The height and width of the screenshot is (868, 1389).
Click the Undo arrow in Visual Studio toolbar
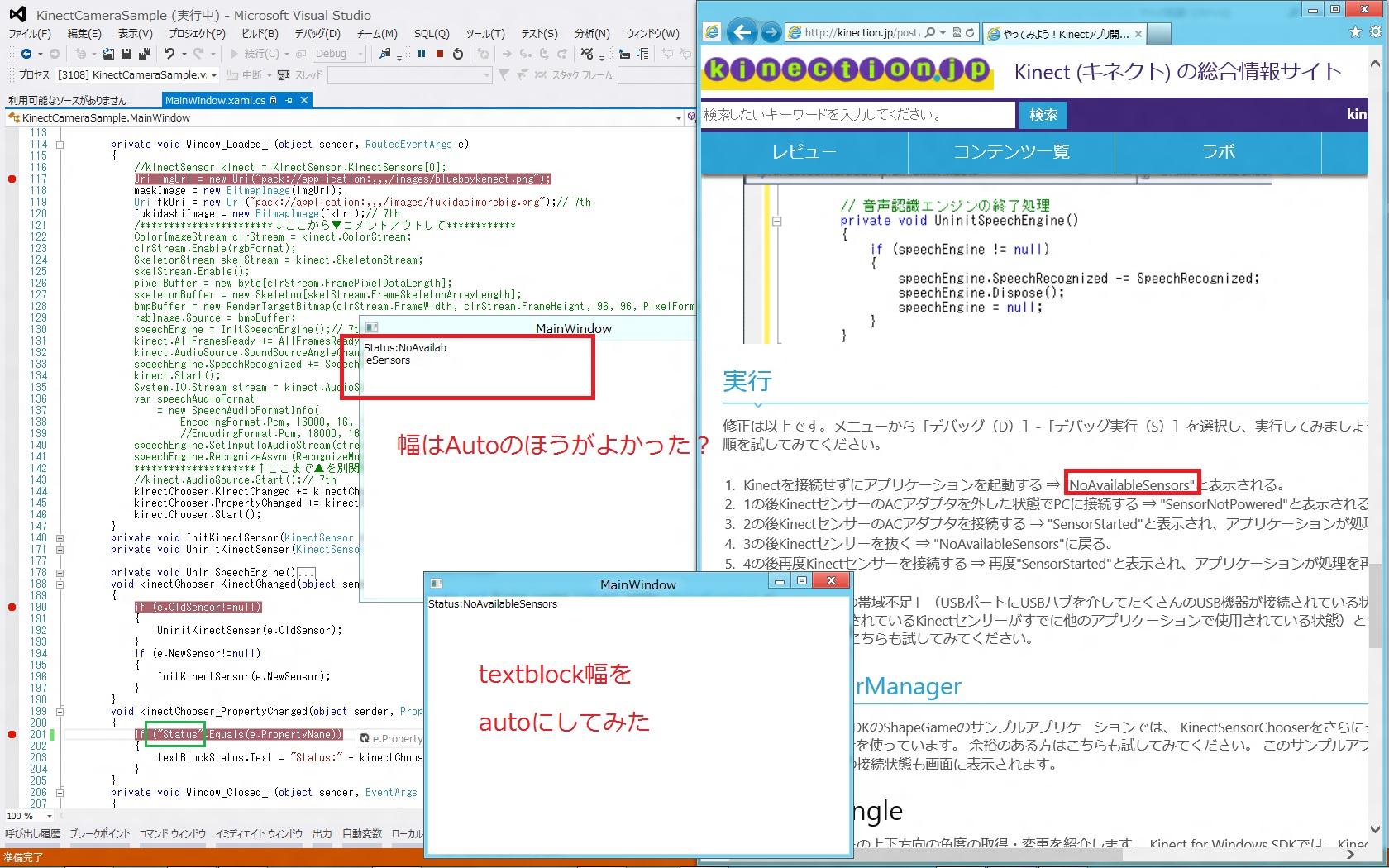[169, 54]
